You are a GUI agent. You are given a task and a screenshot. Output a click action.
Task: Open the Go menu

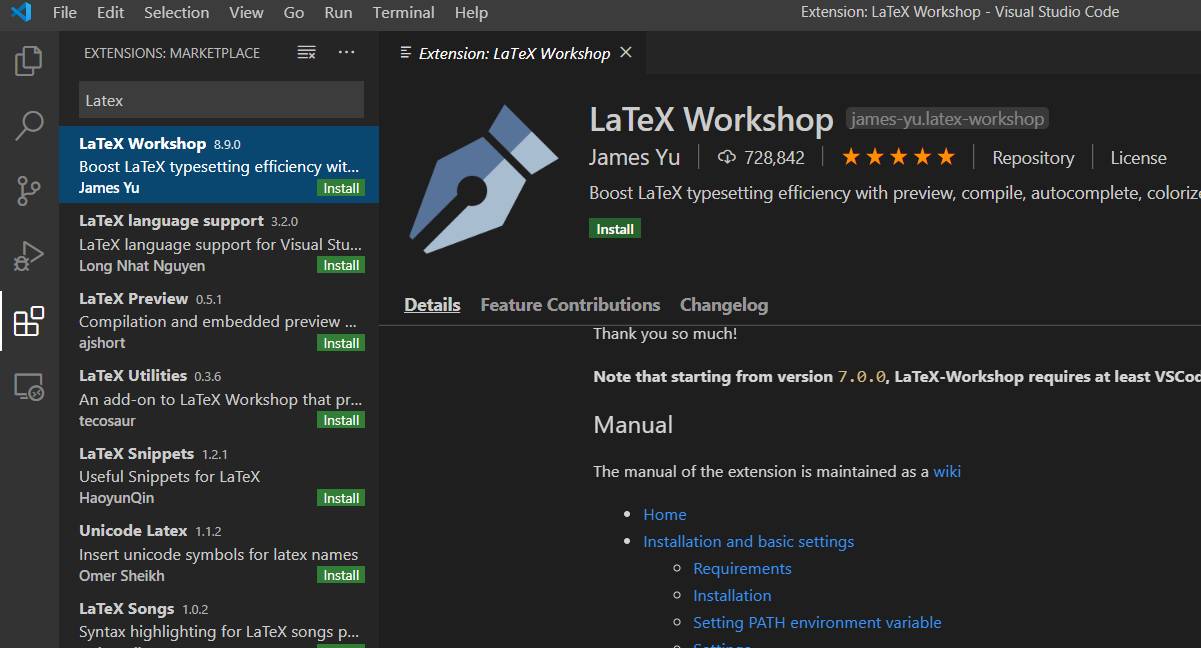pos(294,13)
